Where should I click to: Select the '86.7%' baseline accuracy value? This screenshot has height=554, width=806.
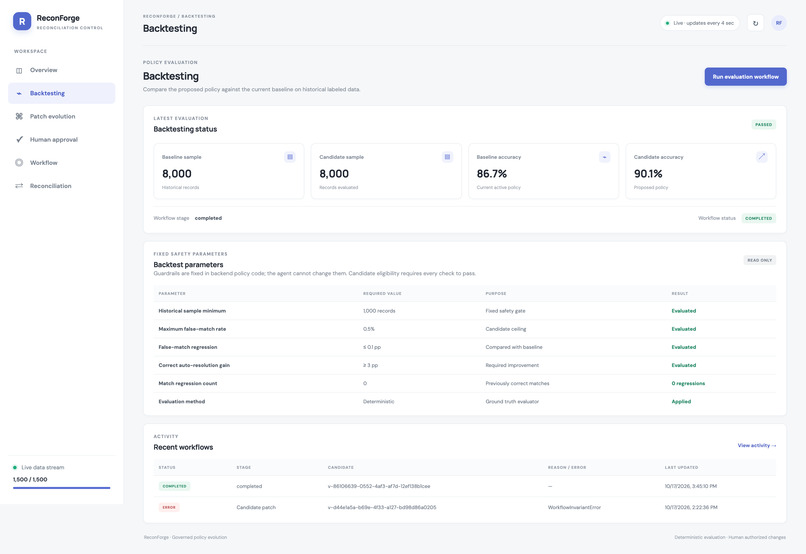pos(492,174)
